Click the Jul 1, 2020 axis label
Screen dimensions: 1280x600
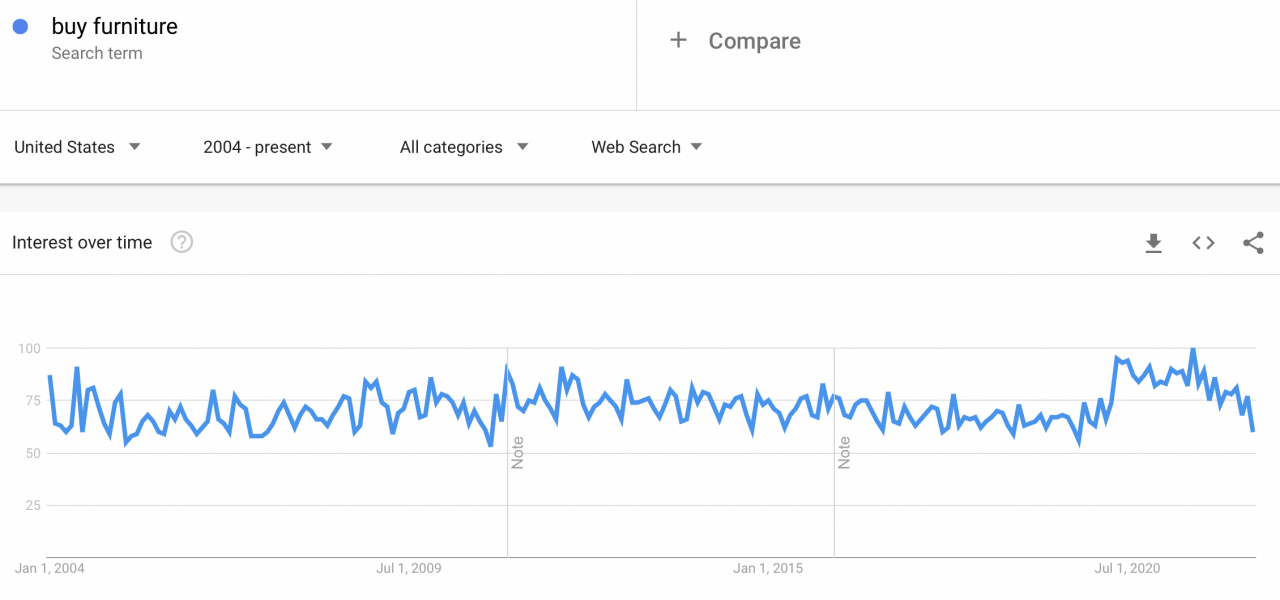coord(1127,569)
